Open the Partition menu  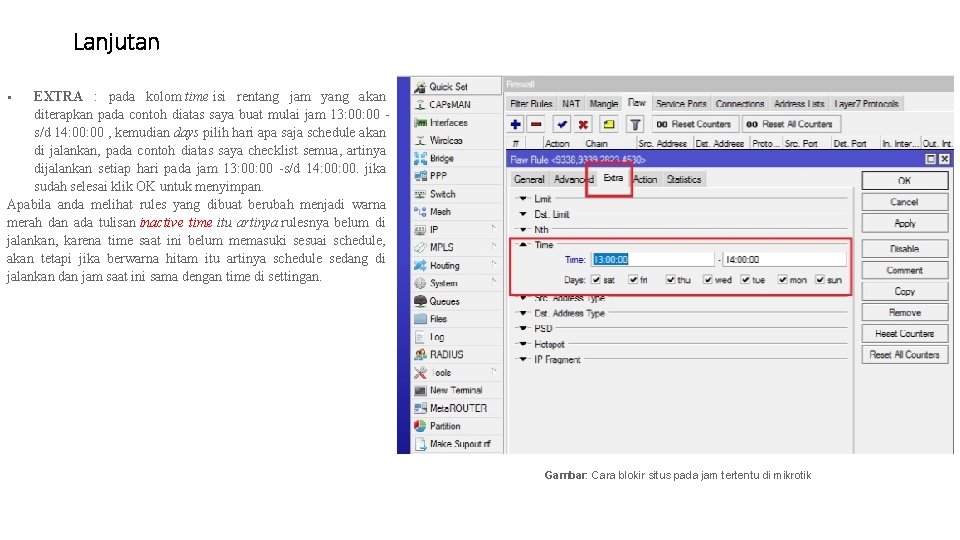coord(456,426)
